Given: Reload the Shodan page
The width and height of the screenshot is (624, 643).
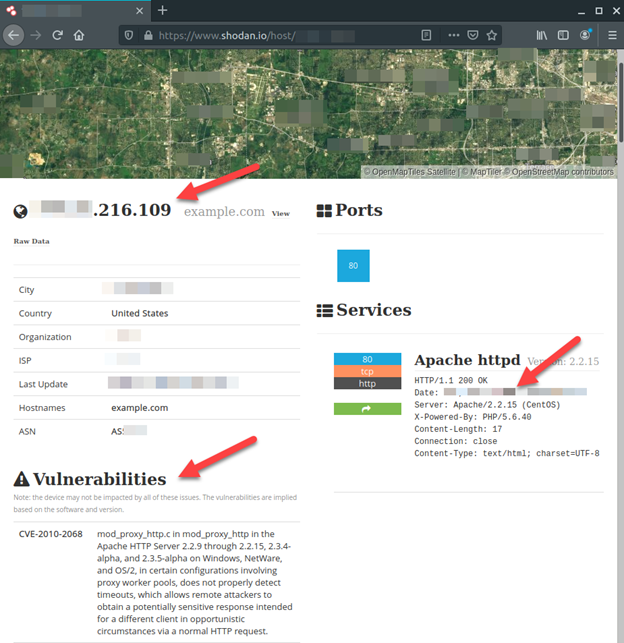Looking at the screenshot, I should pyautogui.click(x=57, y=35).
